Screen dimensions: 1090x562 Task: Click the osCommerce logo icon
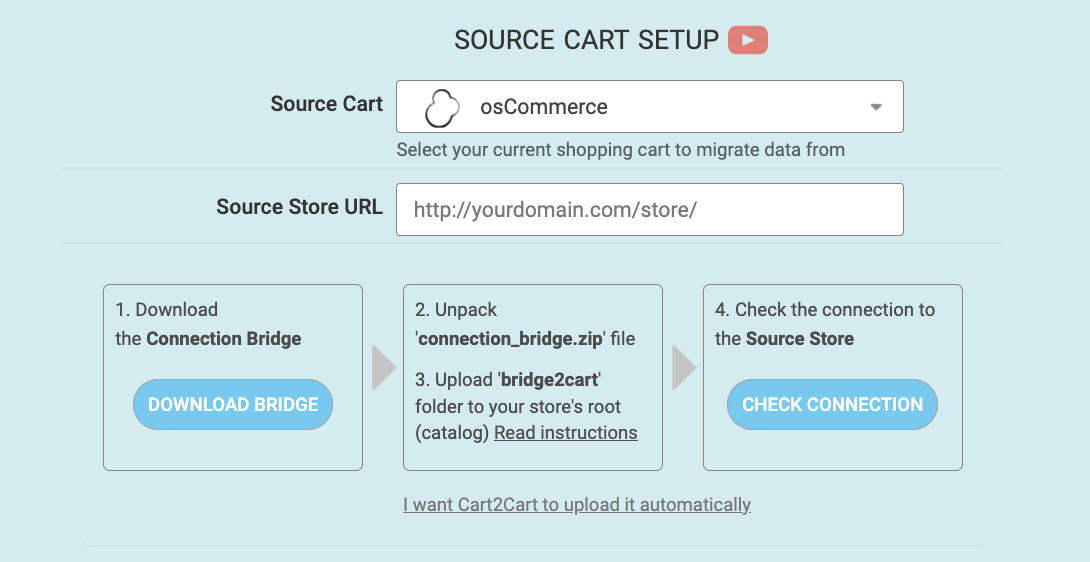click(x=442, y=107)
